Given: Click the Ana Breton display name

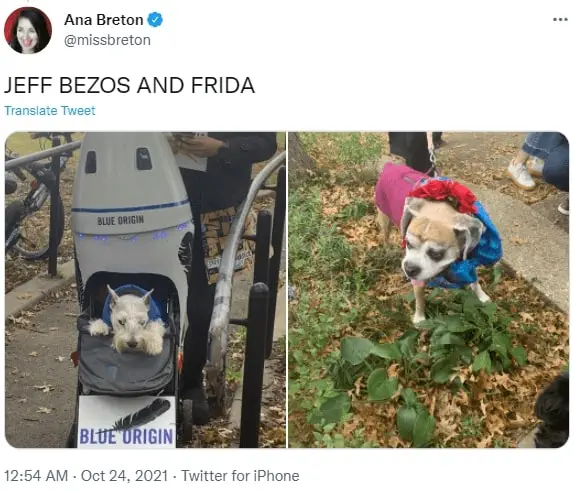Looking at the screenshot, I should tap(104, 20).
